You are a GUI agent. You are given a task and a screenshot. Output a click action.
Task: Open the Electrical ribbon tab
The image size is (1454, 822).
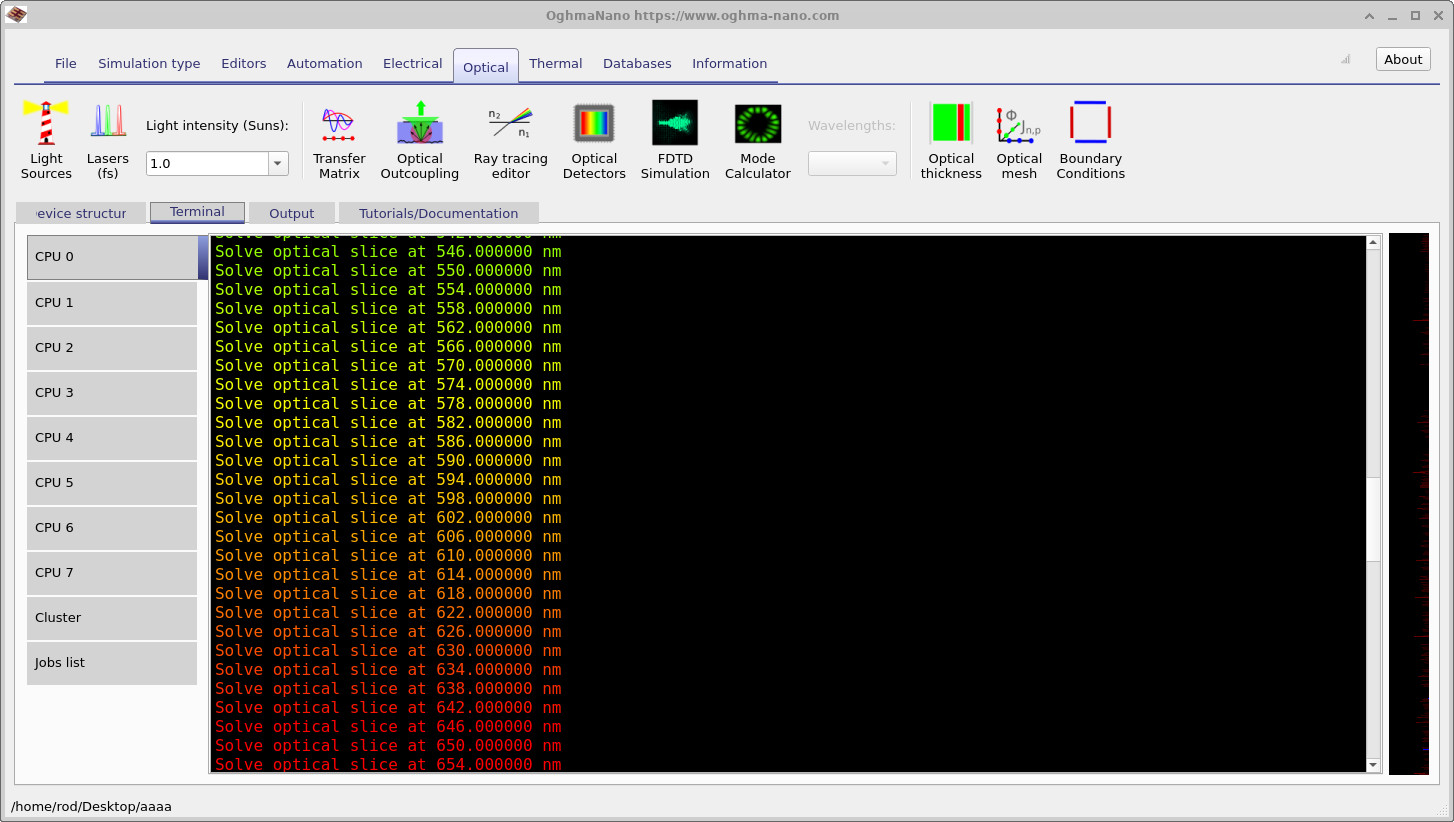click(x=413, y=63)
